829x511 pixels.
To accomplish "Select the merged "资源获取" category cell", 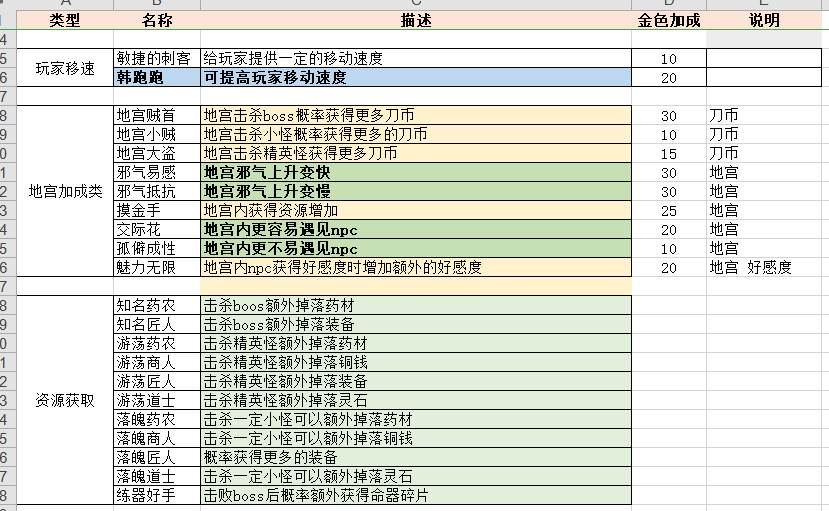I will (x=65, y=400).
